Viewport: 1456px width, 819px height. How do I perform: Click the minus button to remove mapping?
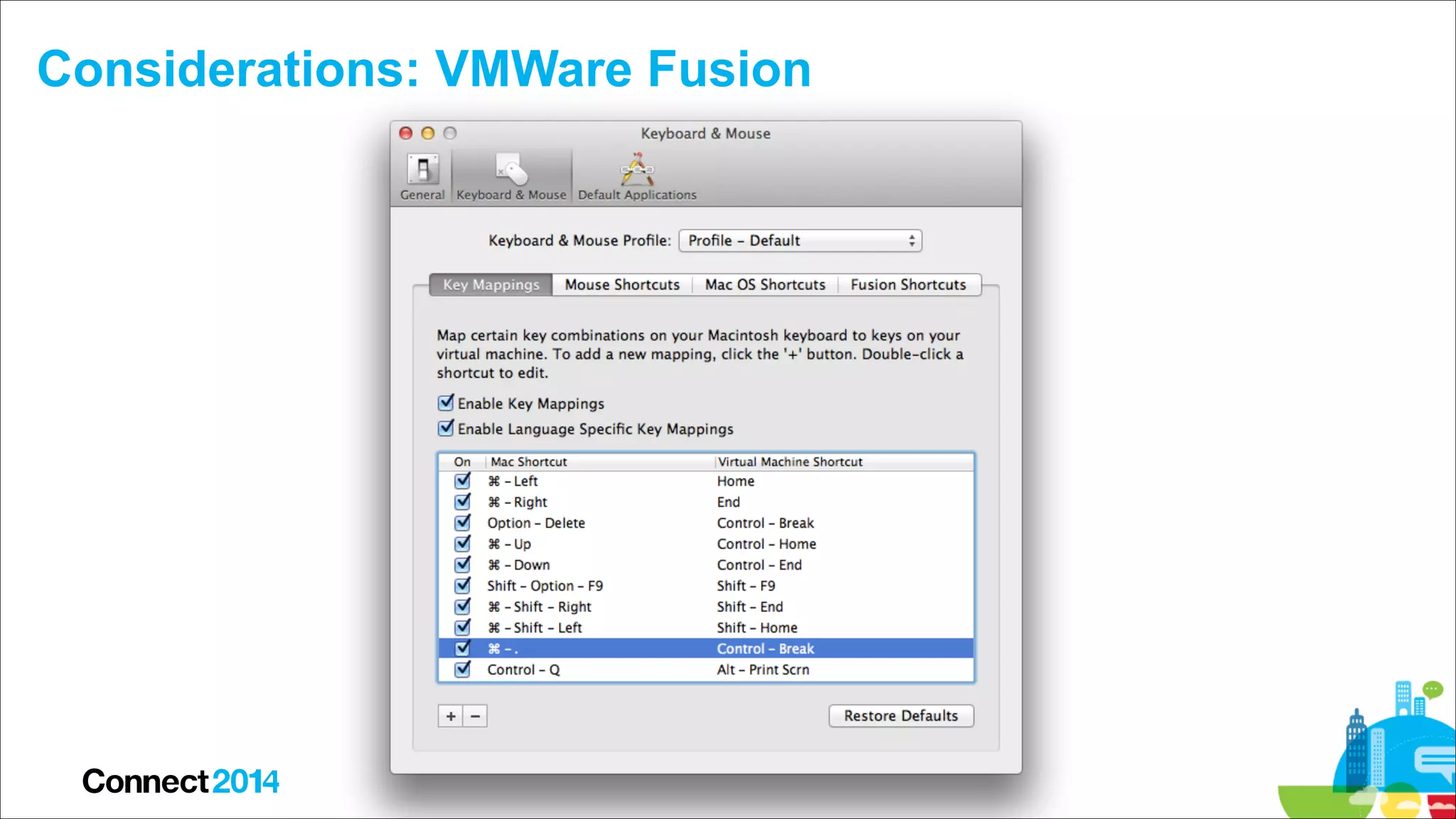475,716
